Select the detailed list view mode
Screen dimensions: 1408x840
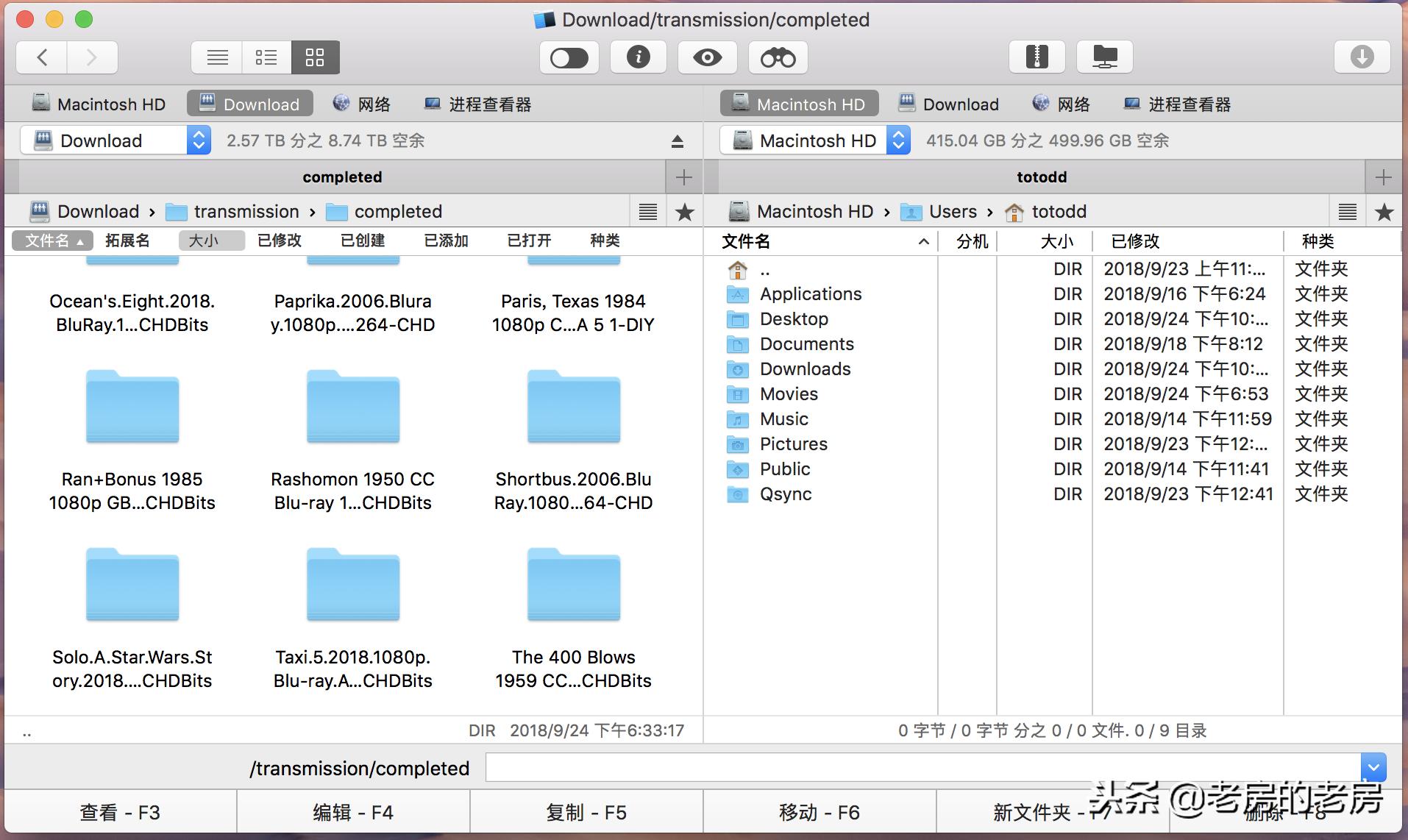point(266,57)
